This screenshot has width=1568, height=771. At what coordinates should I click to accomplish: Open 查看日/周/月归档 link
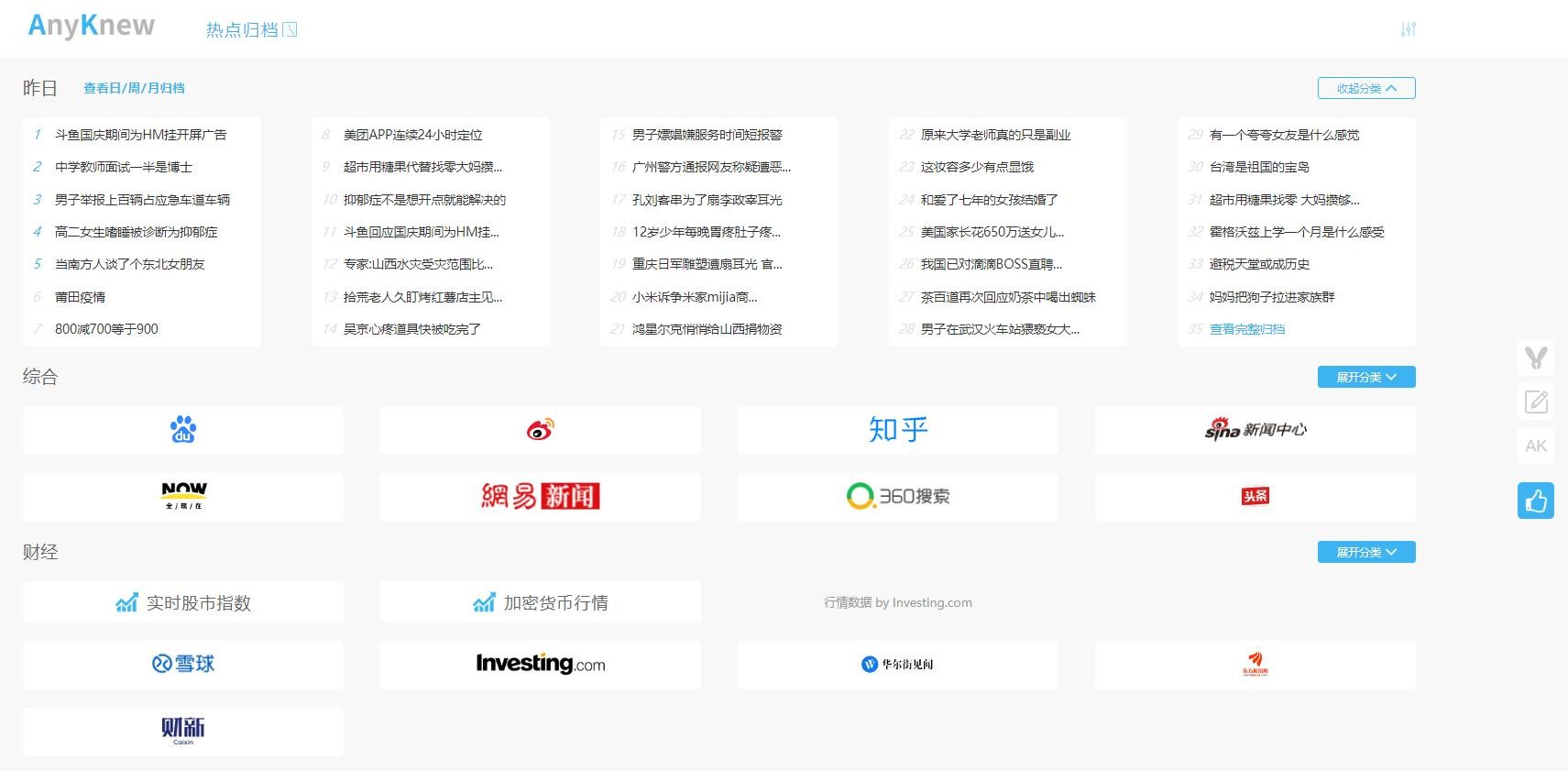pyautogui.click(x=134, y=88)
